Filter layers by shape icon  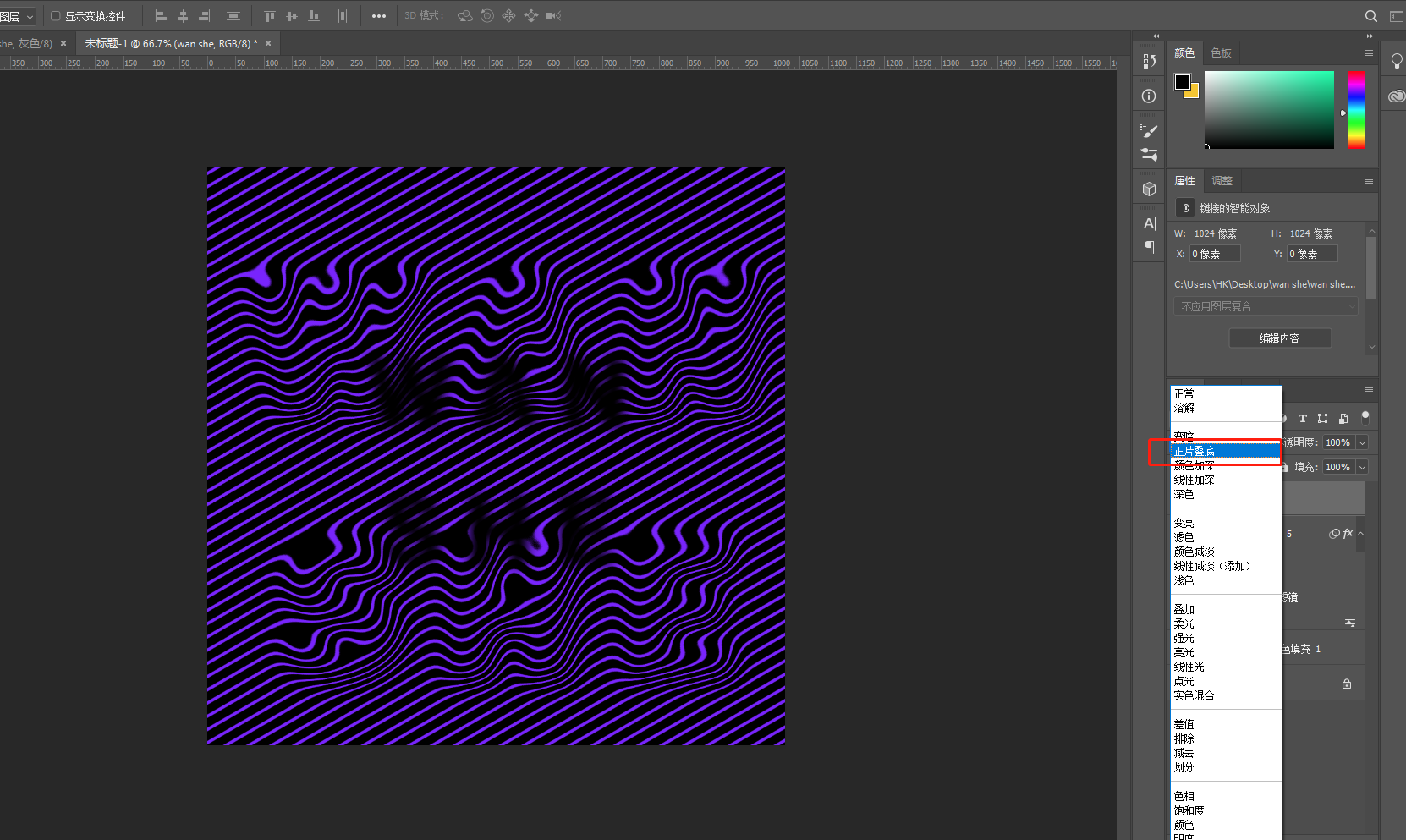click(x=1322, y=419)
